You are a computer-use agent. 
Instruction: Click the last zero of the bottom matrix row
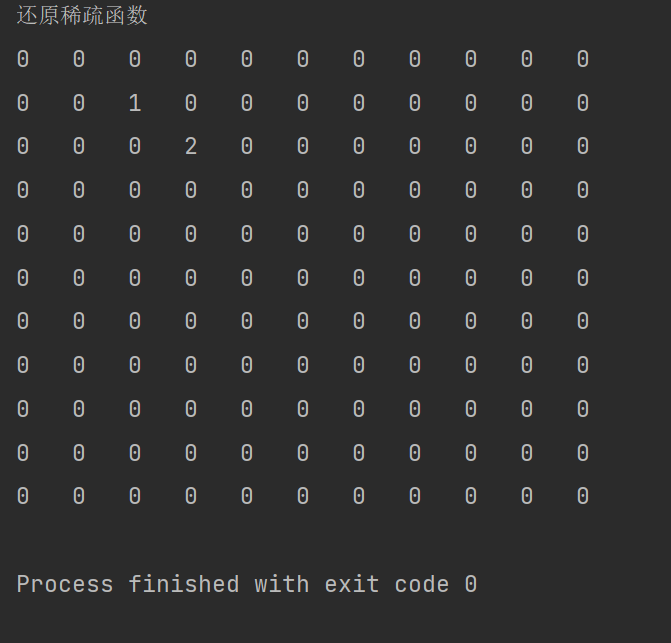click(583, 497)
